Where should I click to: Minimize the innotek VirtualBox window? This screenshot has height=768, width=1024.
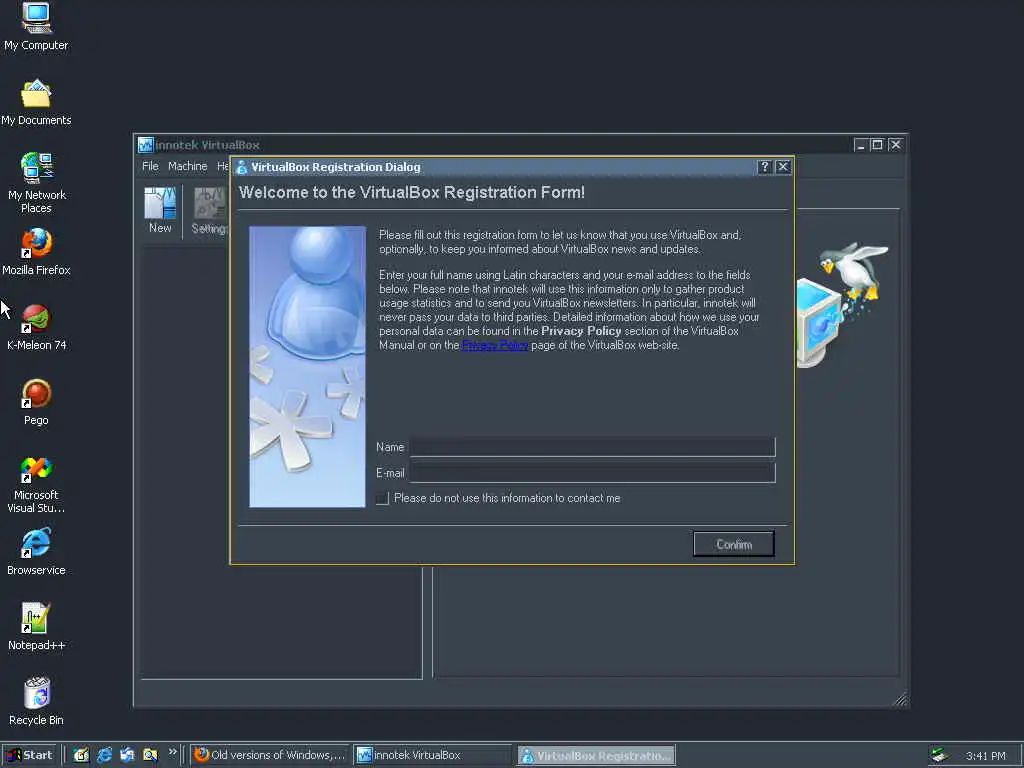click(x=860, y=145)
